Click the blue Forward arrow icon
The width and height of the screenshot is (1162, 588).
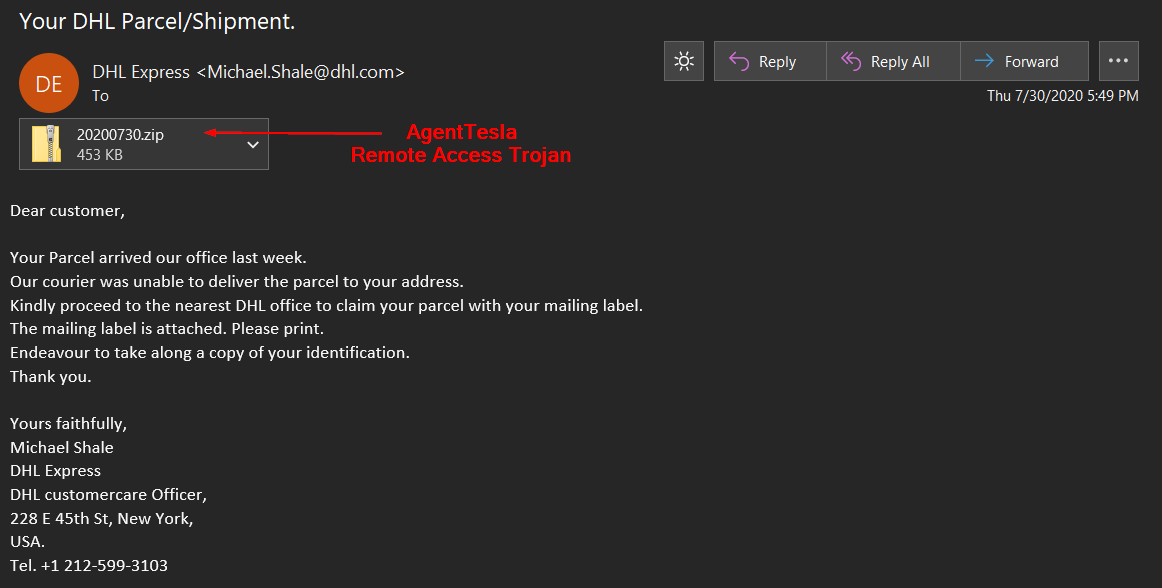(984, 62)
